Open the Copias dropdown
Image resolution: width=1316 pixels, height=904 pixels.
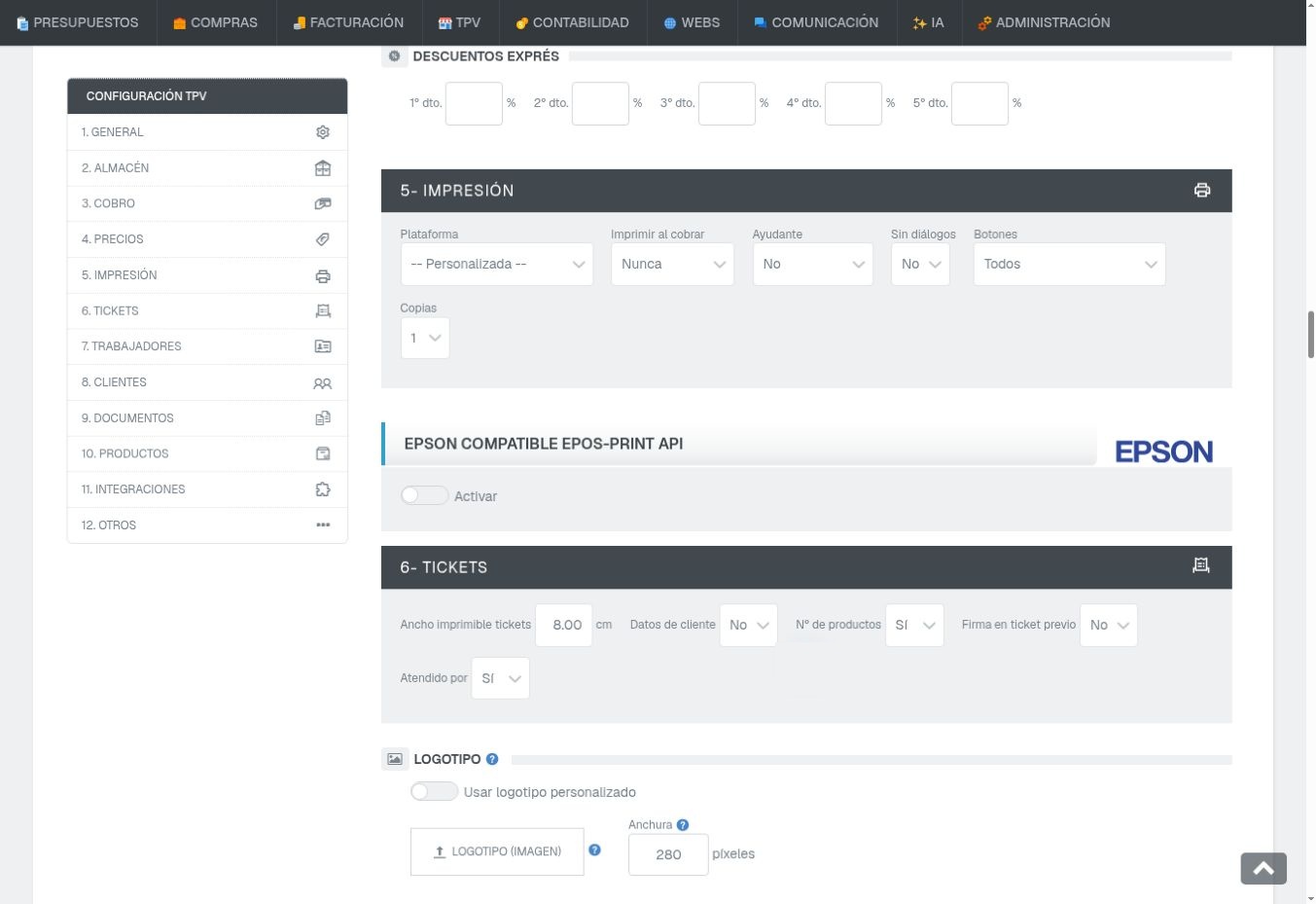(x=425, y=338)
